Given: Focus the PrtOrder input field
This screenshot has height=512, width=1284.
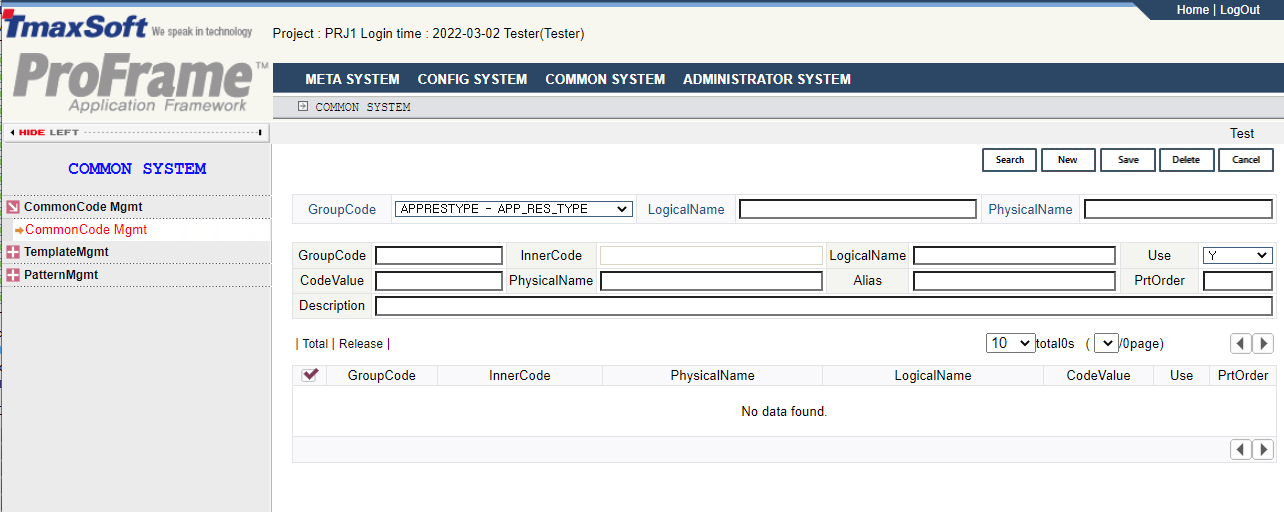Looking at the screenshot, I should point(1238,281).
